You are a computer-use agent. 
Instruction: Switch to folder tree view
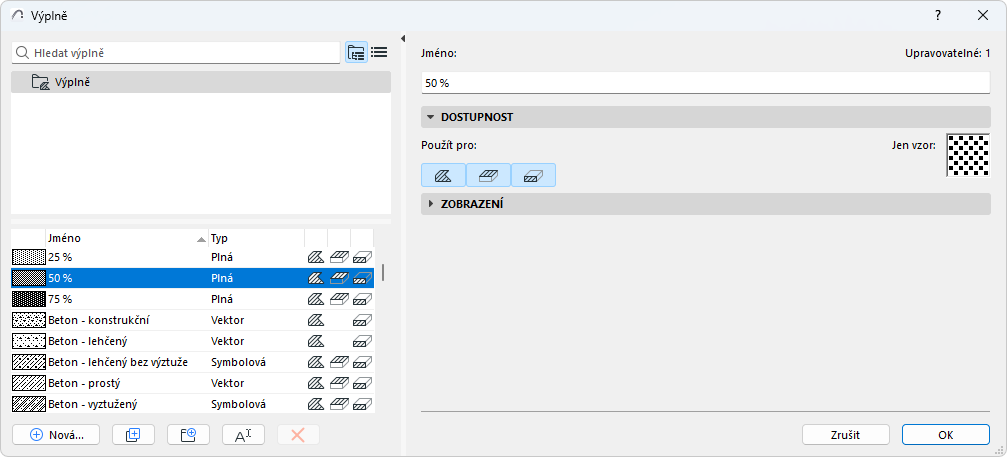coord(356,53)
